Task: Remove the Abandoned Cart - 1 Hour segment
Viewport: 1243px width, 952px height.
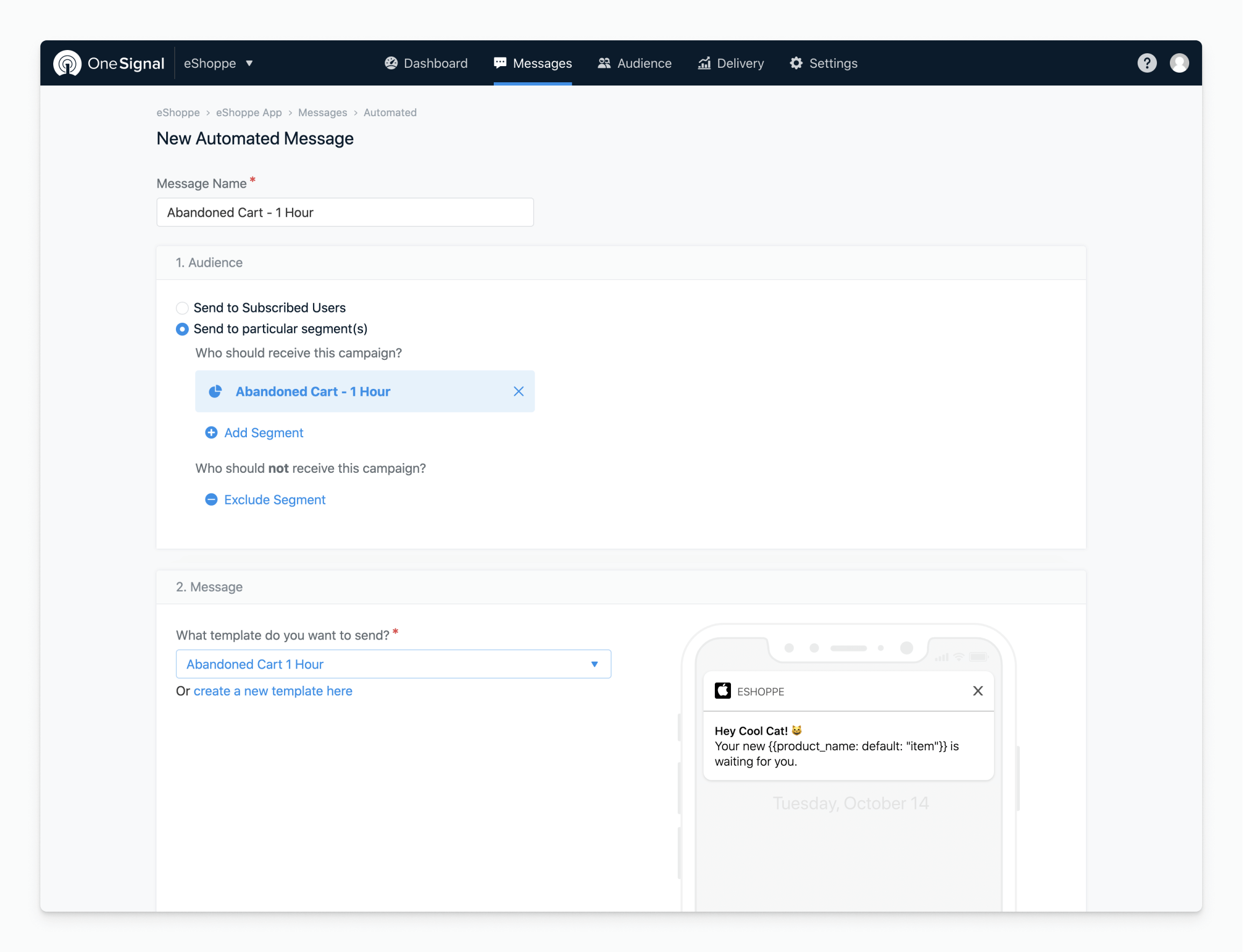Action: (518, 392)
